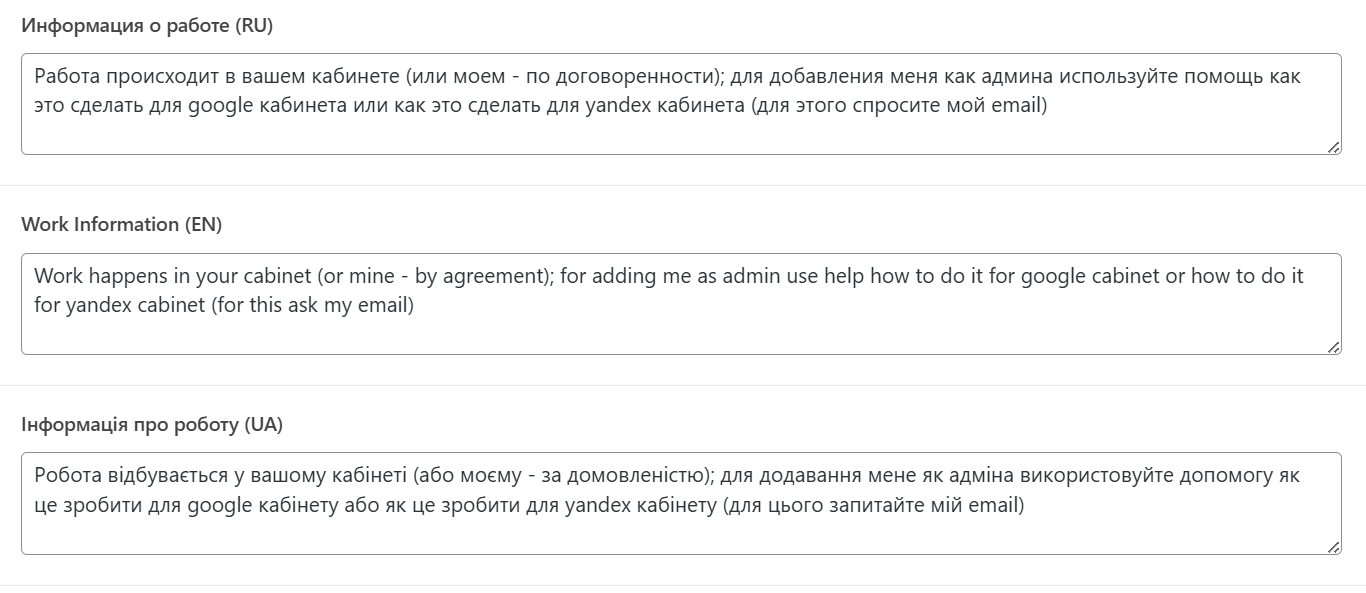The image size is (1366, 593).
Task: Click the 'Інформація про роботу (UA)' label
Action: [152, 425]
